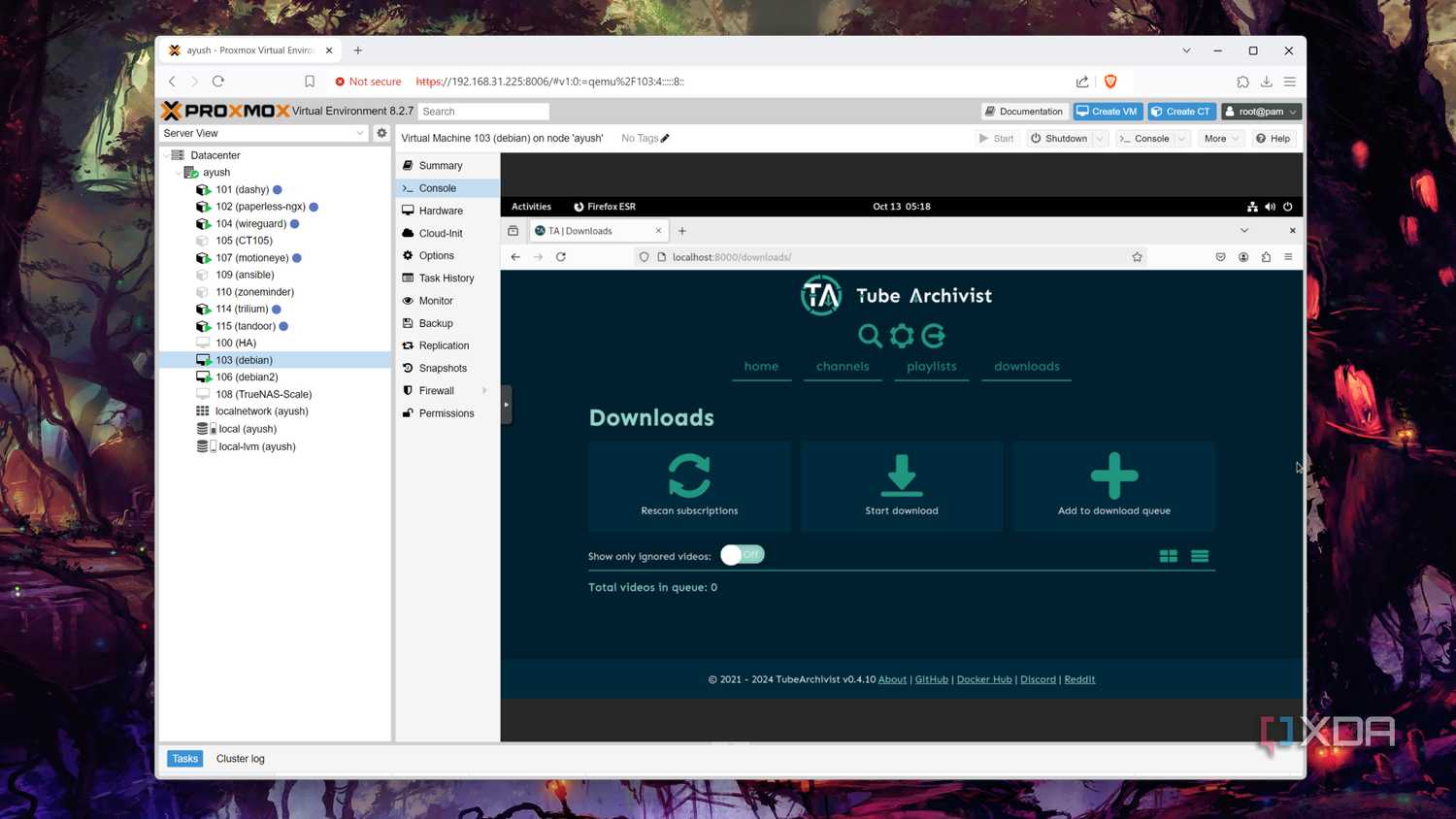Edit the VM tags pencil icon

point(665,139)
